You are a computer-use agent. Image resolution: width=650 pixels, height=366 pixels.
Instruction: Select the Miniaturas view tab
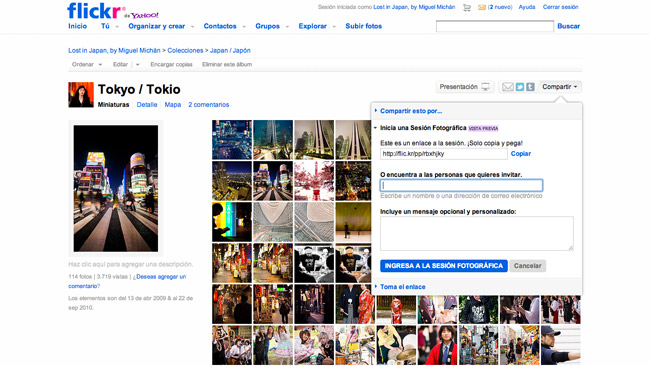[113, 105]
